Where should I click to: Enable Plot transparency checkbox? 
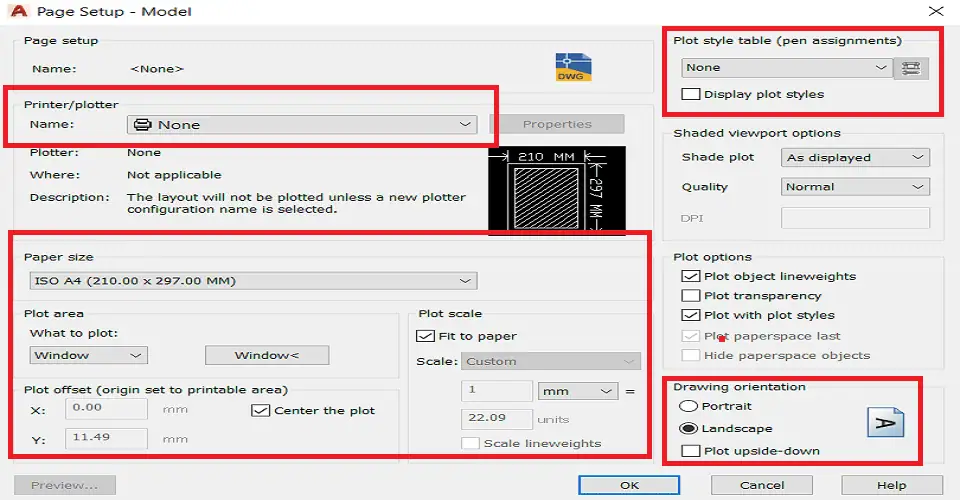pyautogui.click(x=691, y=296)
